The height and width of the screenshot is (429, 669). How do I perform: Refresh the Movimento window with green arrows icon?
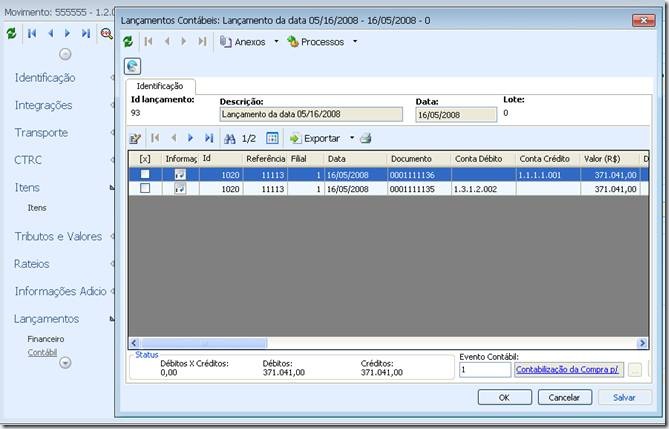(11, 33)
